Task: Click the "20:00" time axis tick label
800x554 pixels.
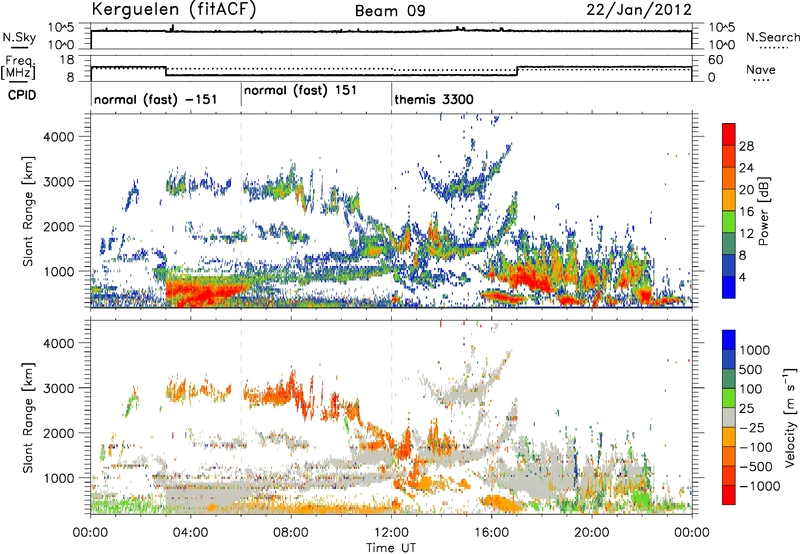Action: 591,533
